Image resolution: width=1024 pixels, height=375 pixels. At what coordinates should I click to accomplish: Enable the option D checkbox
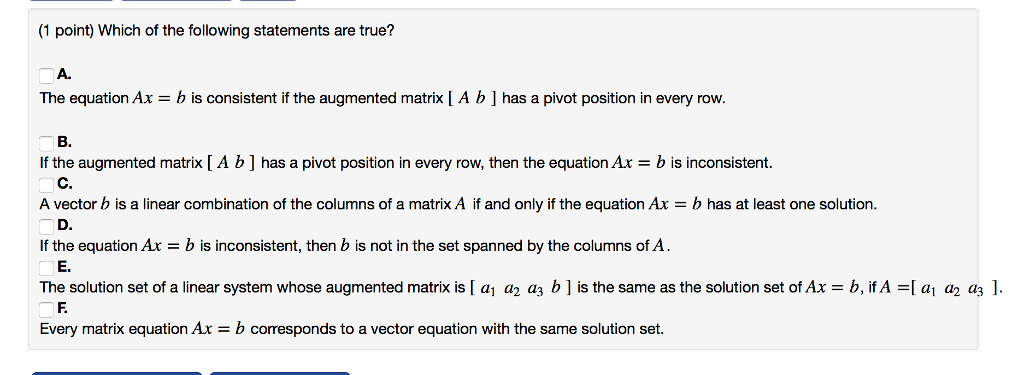46,227
